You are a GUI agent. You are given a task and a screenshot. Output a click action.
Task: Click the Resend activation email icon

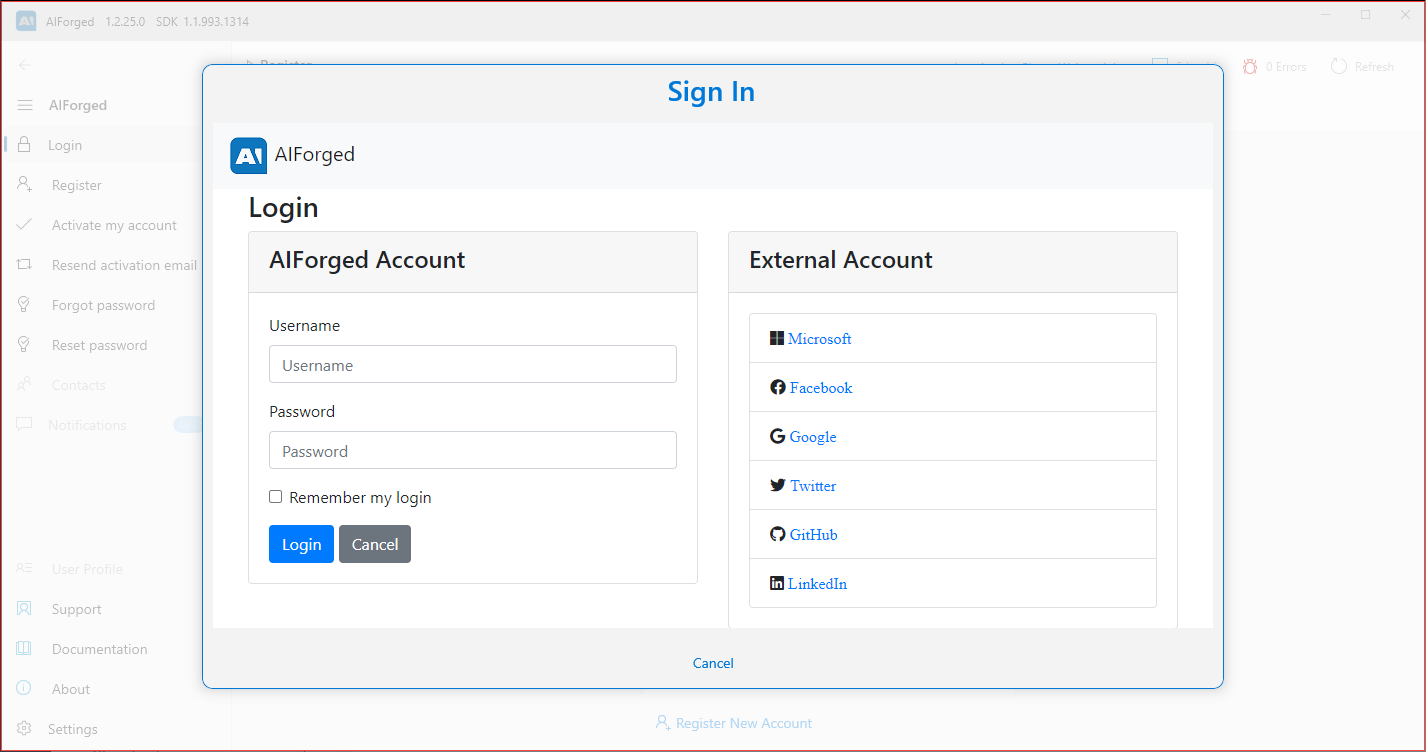pyautogui.click(x=25, y=265)
